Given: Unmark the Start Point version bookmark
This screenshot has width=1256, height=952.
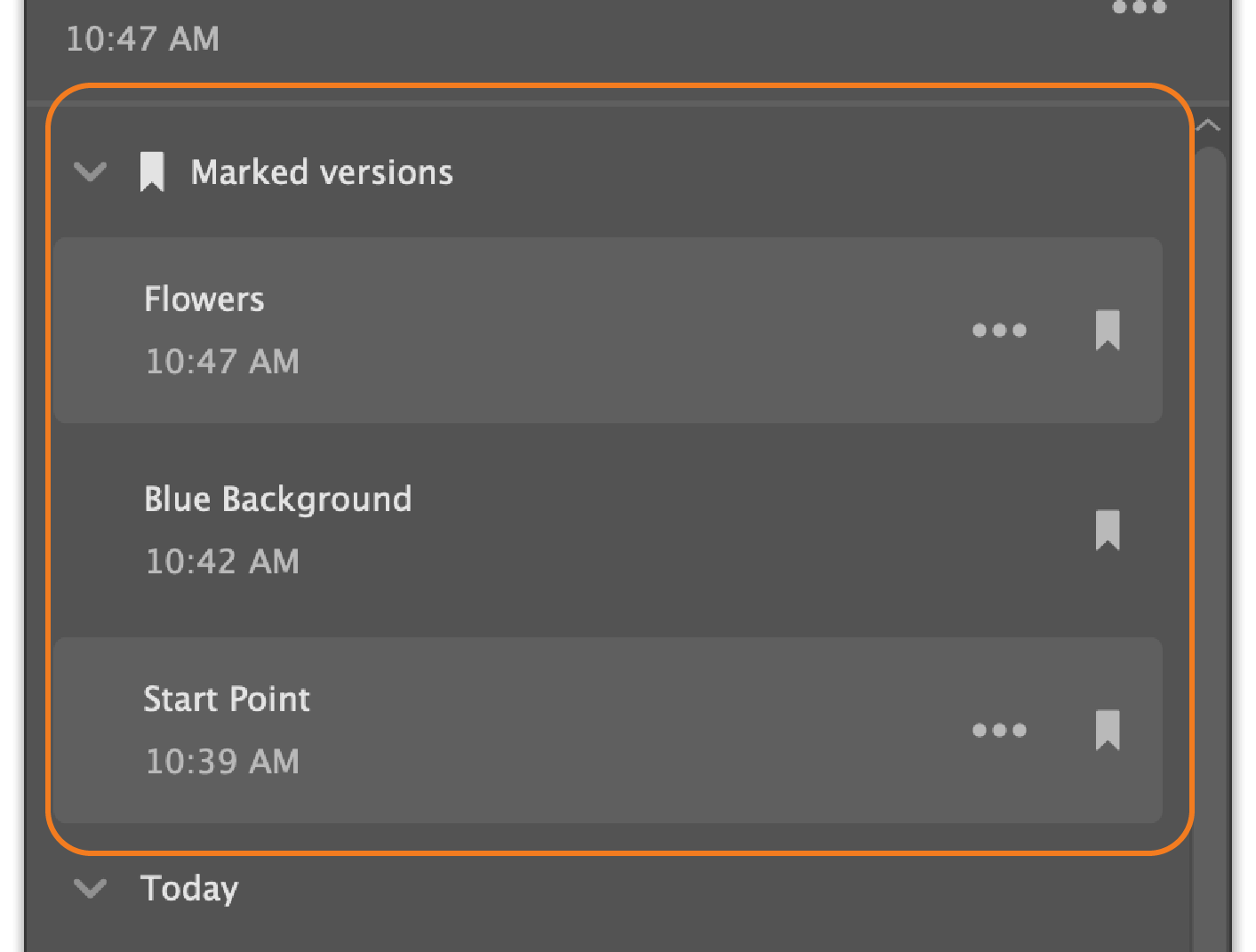Looking at the screenshot, I should [x=1108, y=731].
